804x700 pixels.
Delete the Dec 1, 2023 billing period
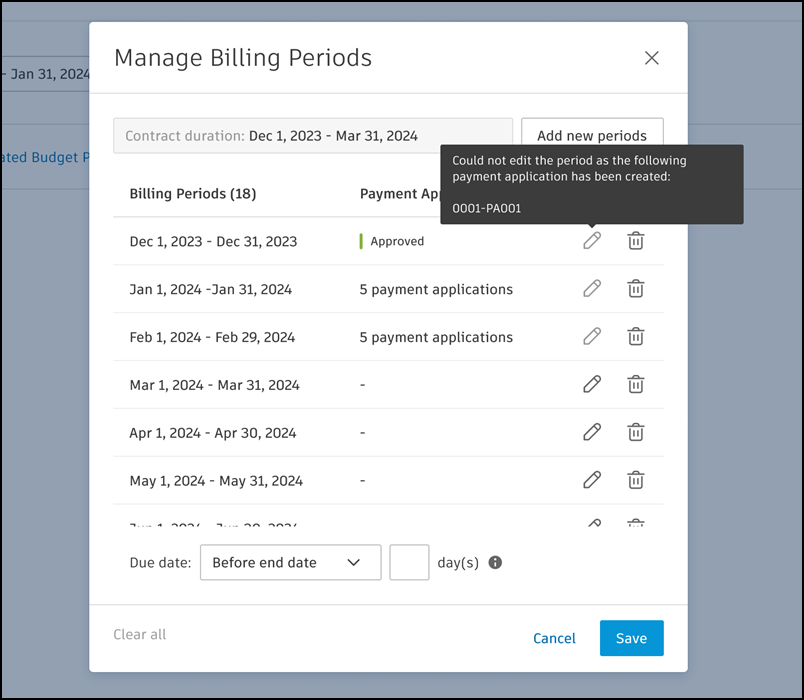[x=635, y=241]
